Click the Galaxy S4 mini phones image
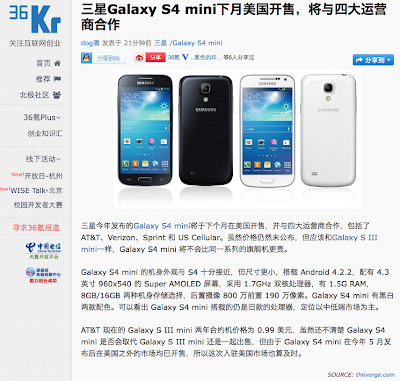The image size is (400, 381). [x=237, y=138]
